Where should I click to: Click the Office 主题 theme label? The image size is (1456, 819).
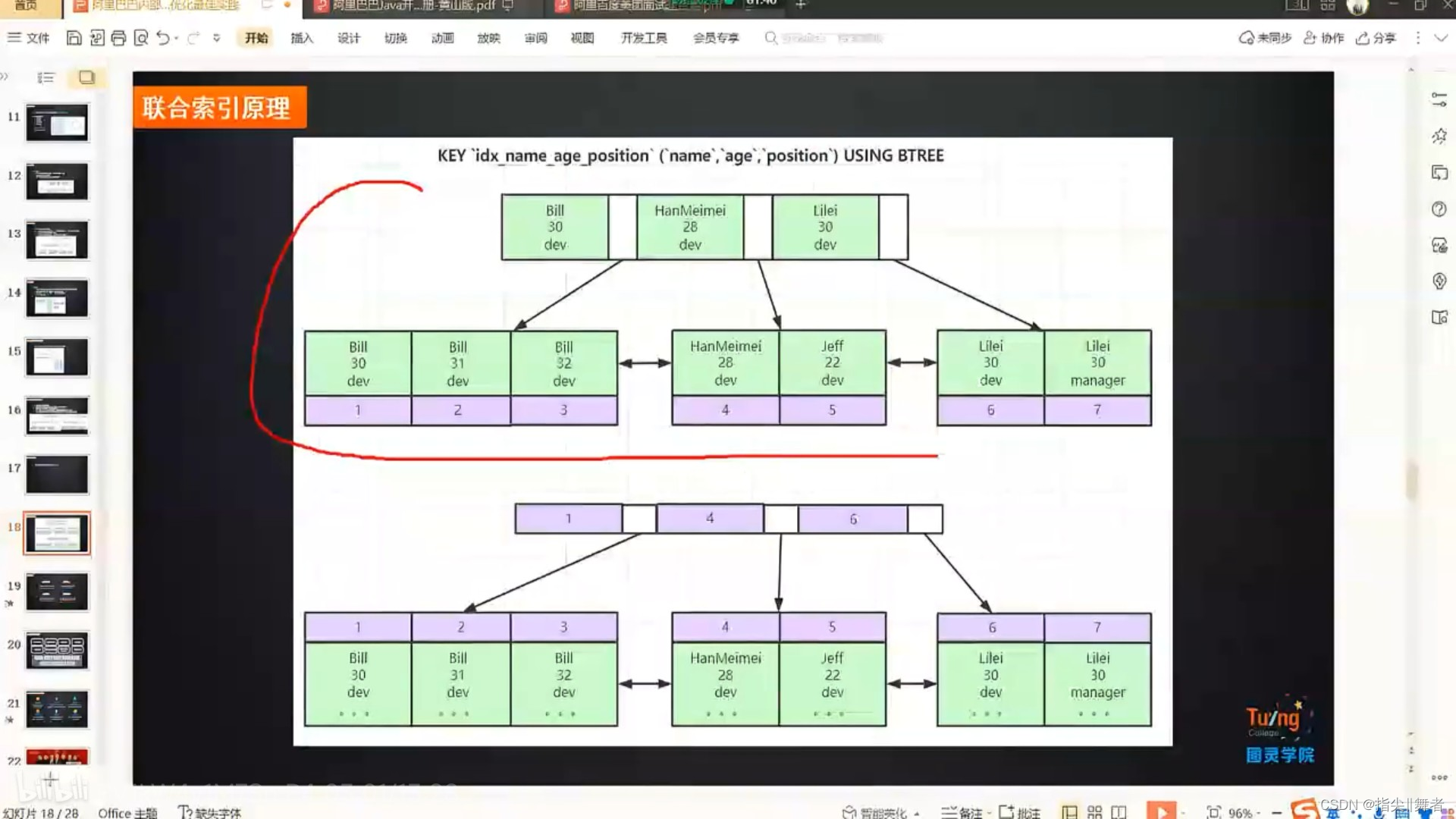click(x=127, y=812)
